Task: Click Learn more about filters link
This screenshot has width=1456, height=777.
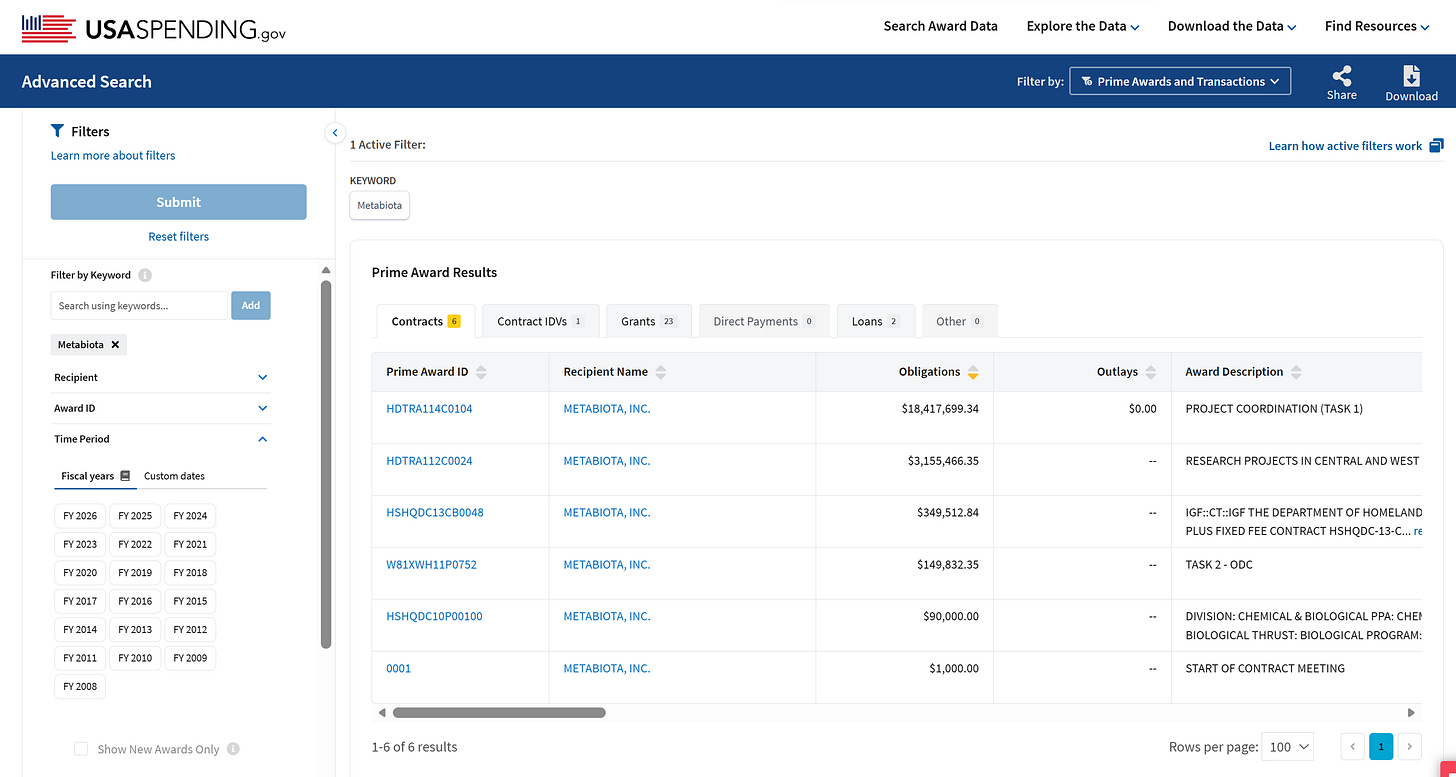Action: click(113, 155)
